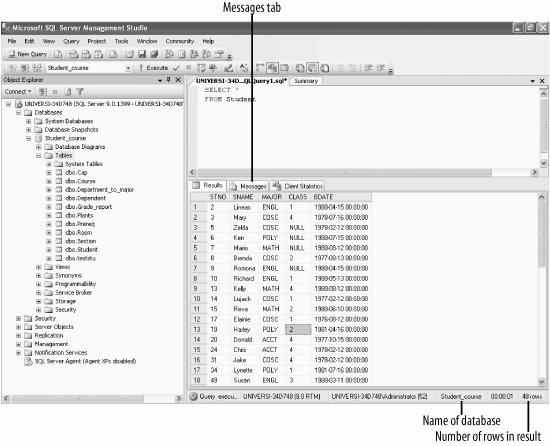
Task: Collapse the Tables folder node
Action: pyautogui.click(x=39, y=155)
